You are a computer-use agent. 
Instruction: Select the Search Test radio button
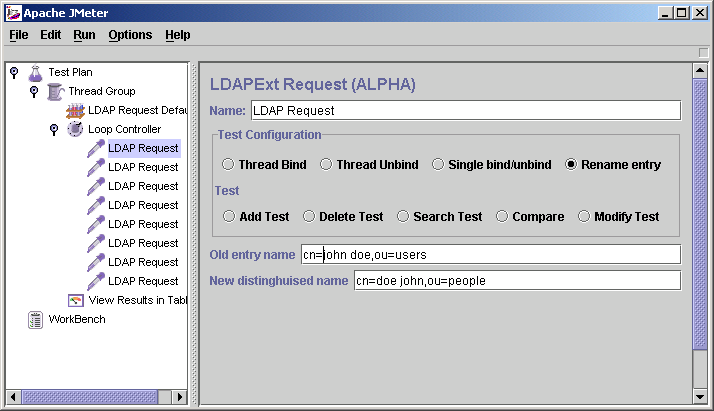coord(404,216)
